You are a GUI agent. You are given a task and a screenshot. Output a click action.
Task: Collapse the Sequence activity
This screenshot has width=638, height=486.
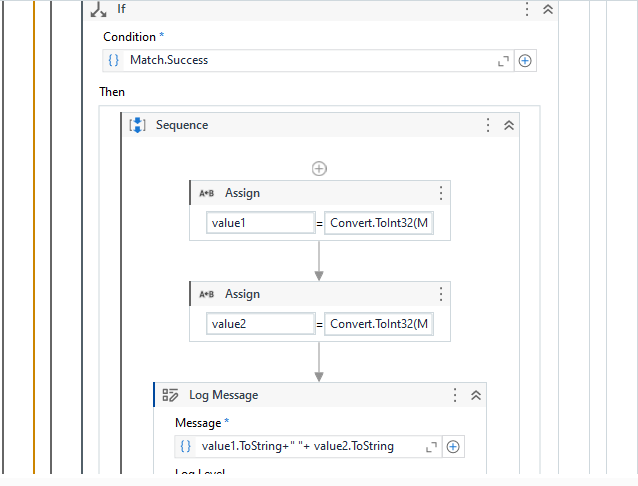[x=508, y=126]
